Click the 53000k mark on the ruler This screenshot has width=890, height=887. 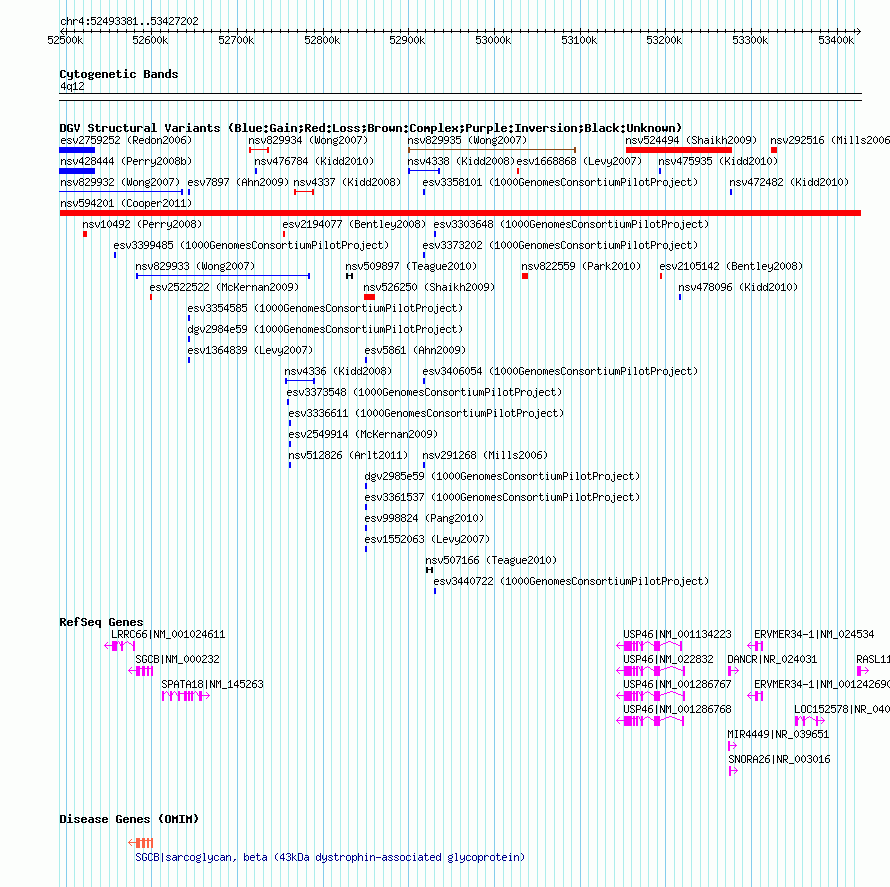(x=493, y=40)
